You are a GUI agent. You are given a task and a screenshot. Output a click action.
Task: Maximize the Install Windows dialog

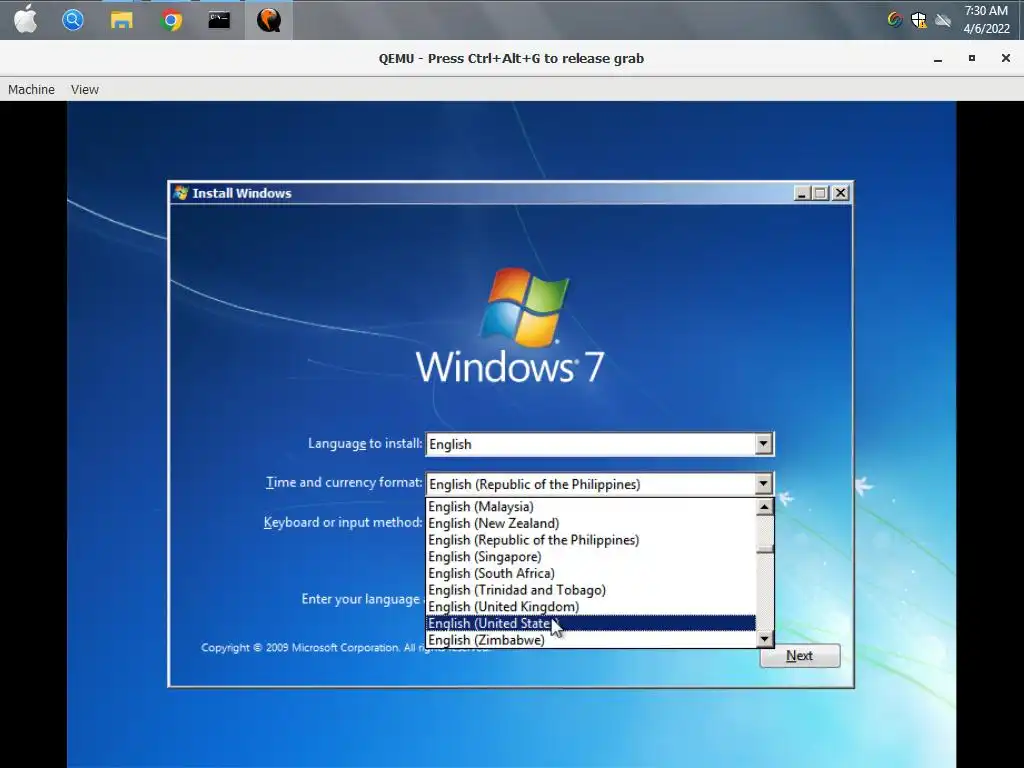(x=821, y=193)
